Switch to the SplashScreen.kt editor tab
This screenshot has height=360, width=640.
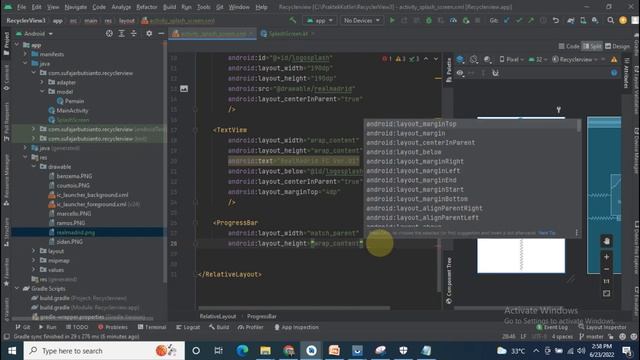(288, 34)
